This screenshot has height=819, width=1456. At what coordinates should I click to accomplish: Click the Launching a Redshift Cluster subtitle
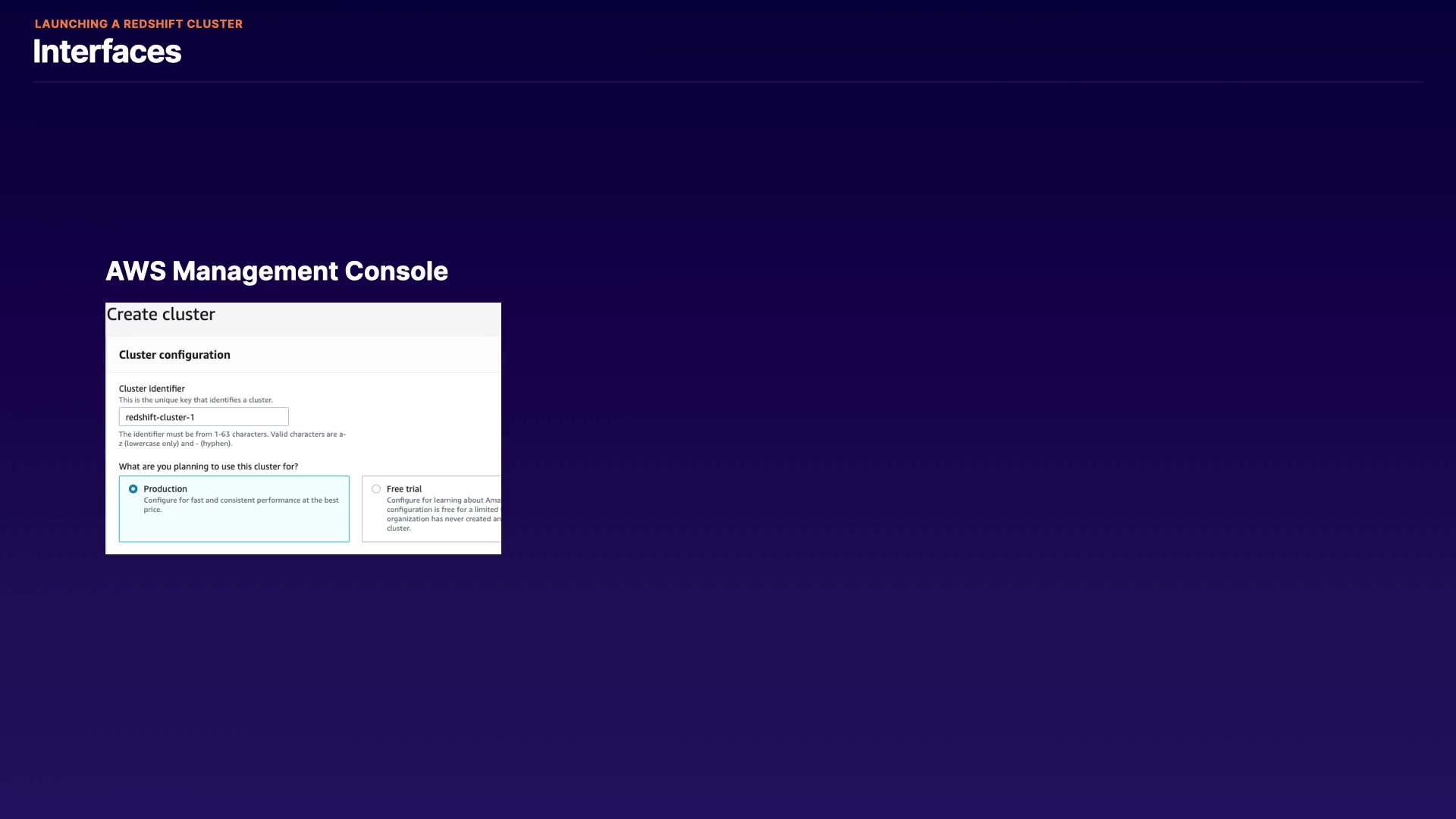[x=139, y=24]
